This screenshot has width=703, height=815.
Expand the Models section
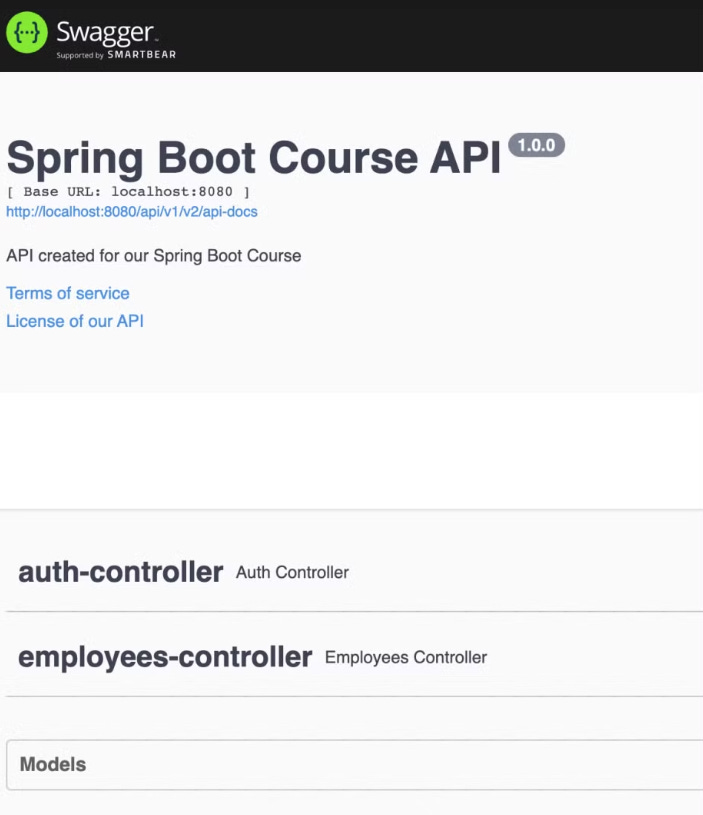tap(354, 765)
